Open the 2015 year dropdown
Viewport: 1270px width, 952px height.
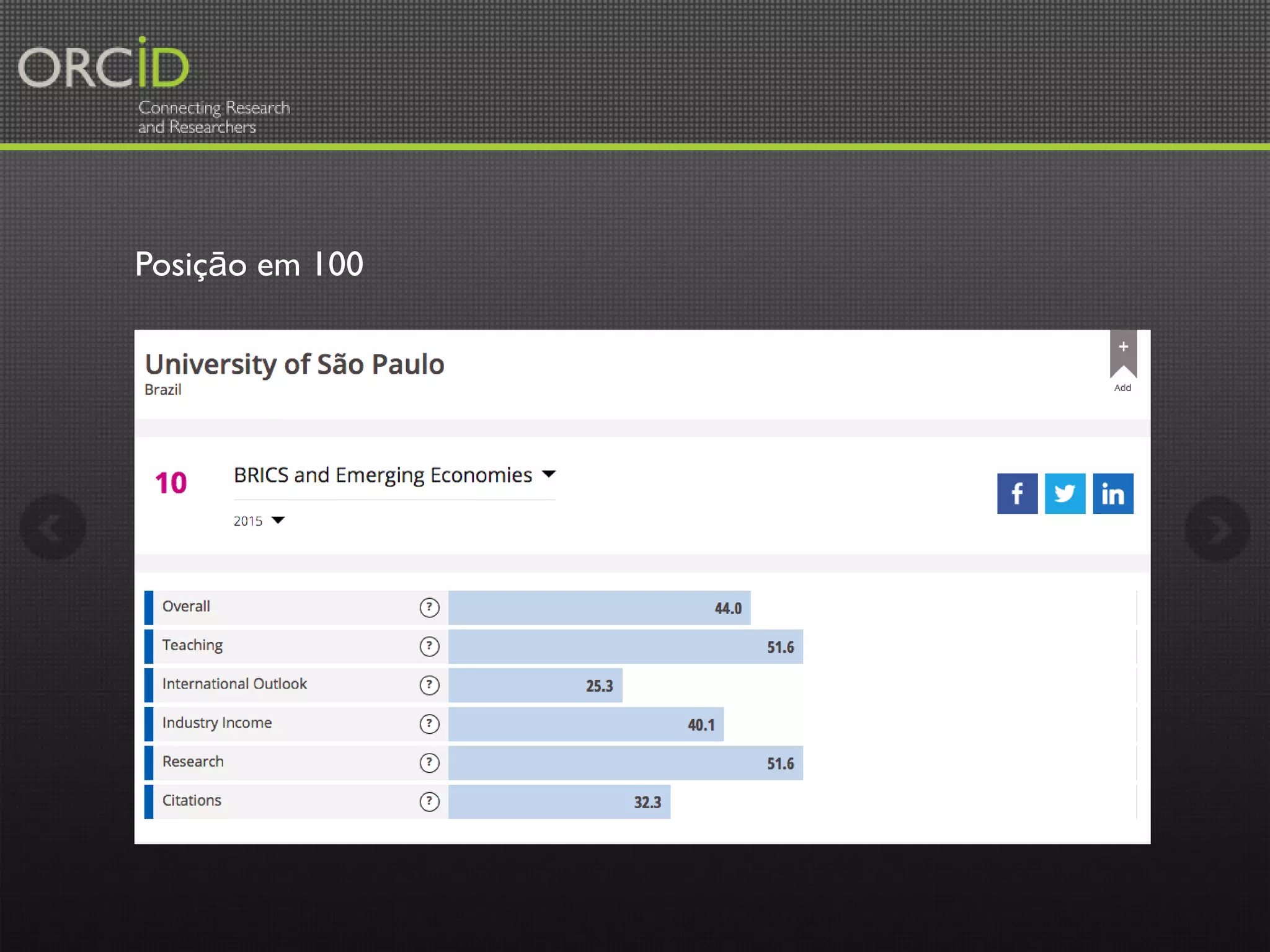259,521
